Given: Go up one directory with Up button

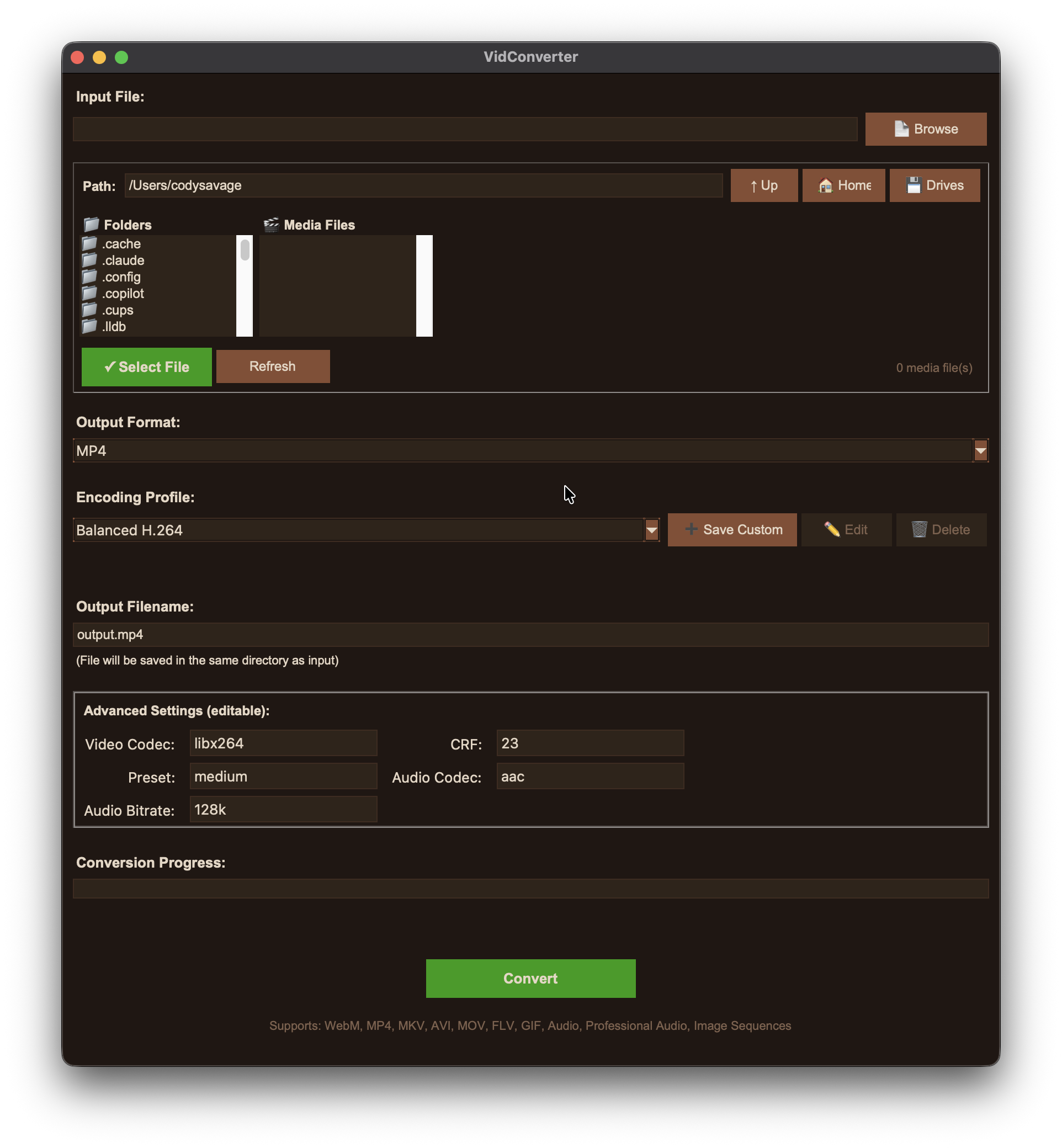Looking at the screenshot, I should (764, 185).
